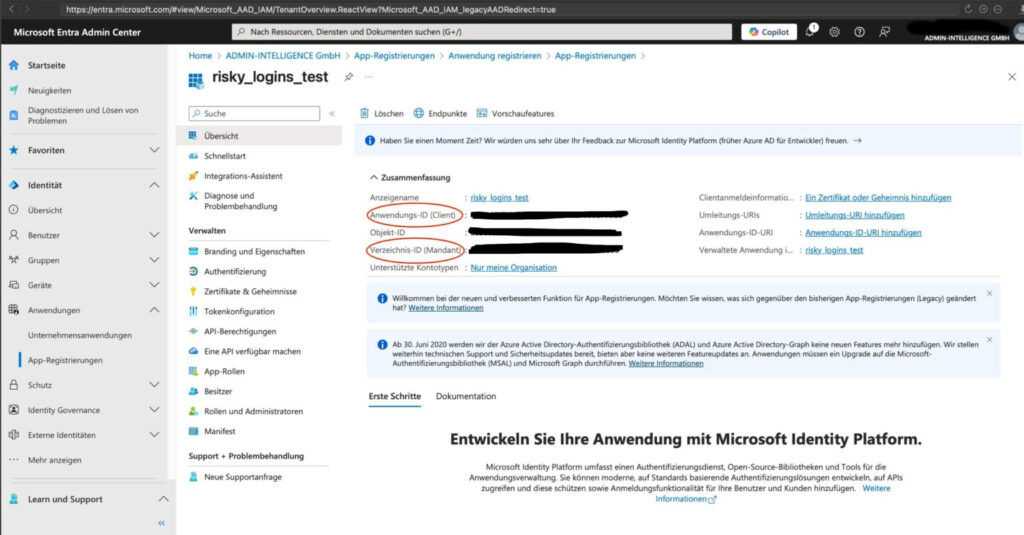The height and width of the screenshot is (535, 1024).
Task: Click Anwendungs-ID-URI hinzufügen link
Action: [x=863, y=233]
